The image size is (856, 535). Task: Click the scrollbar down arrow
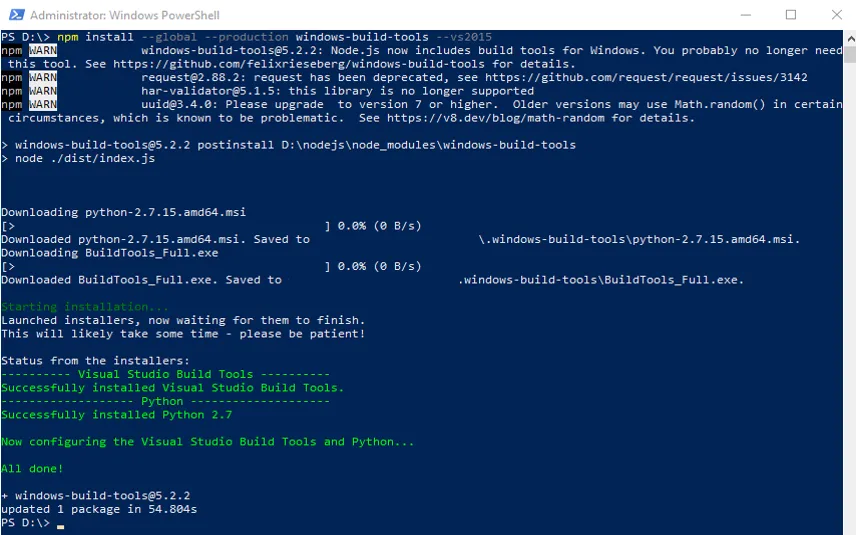(849, 528)
